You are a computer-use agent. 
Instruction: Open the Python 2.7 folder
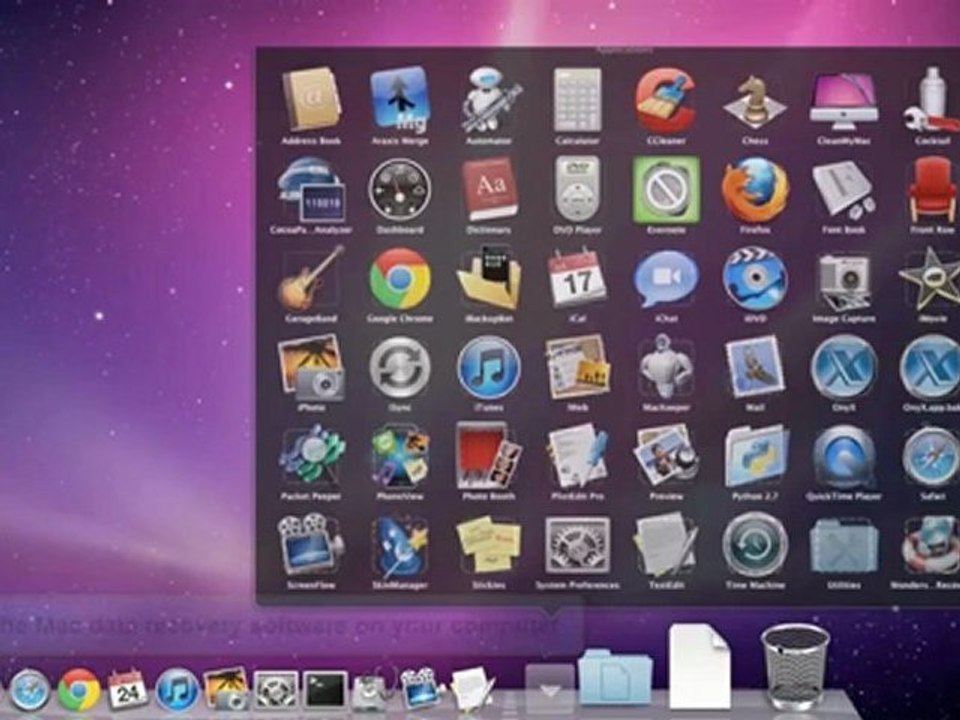click(755, 456)
